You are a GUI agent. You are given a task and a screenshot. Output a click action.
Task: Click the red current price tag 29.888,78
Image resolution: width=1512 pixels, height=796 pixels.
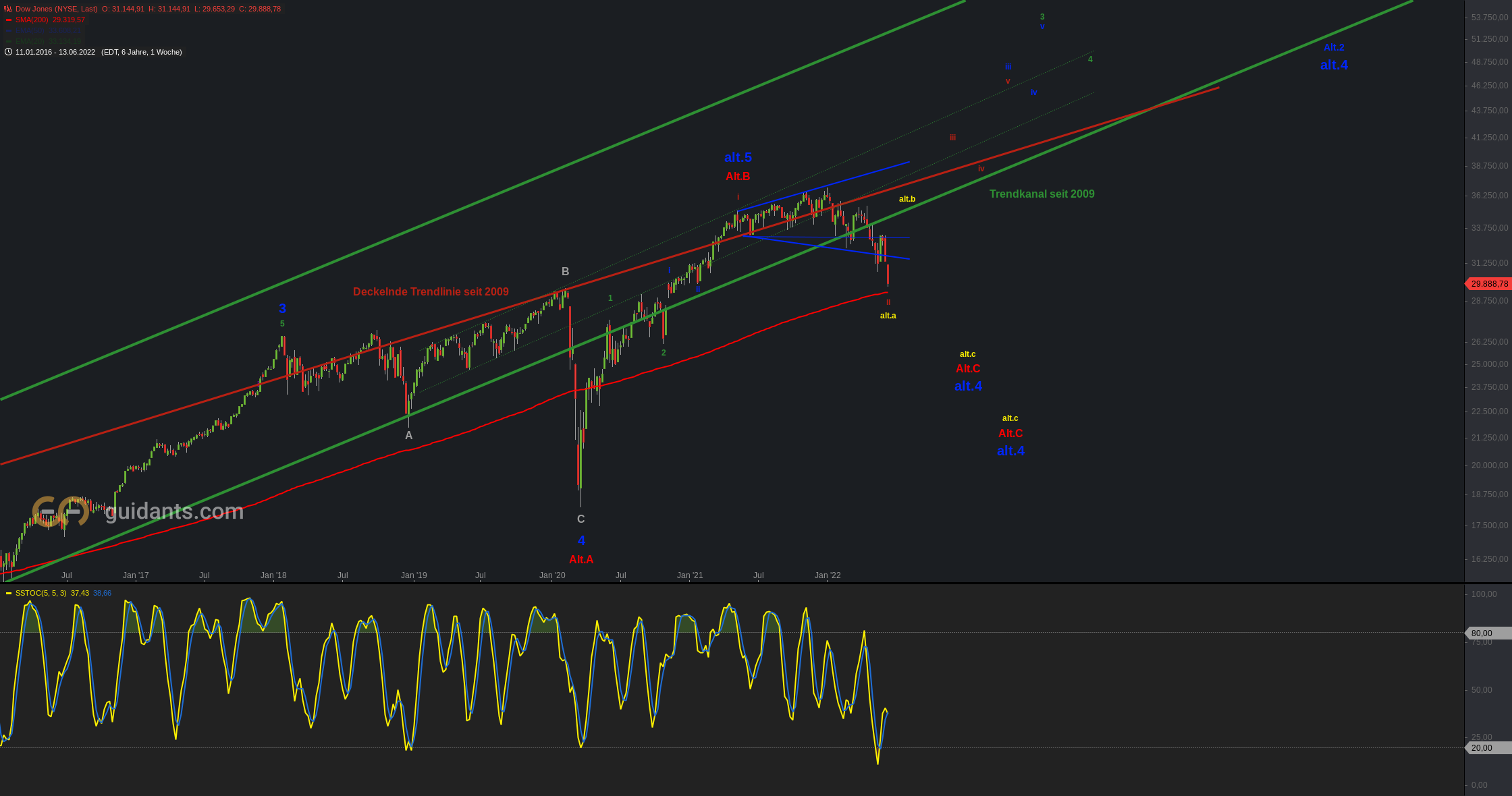(x=1488, y=284)
